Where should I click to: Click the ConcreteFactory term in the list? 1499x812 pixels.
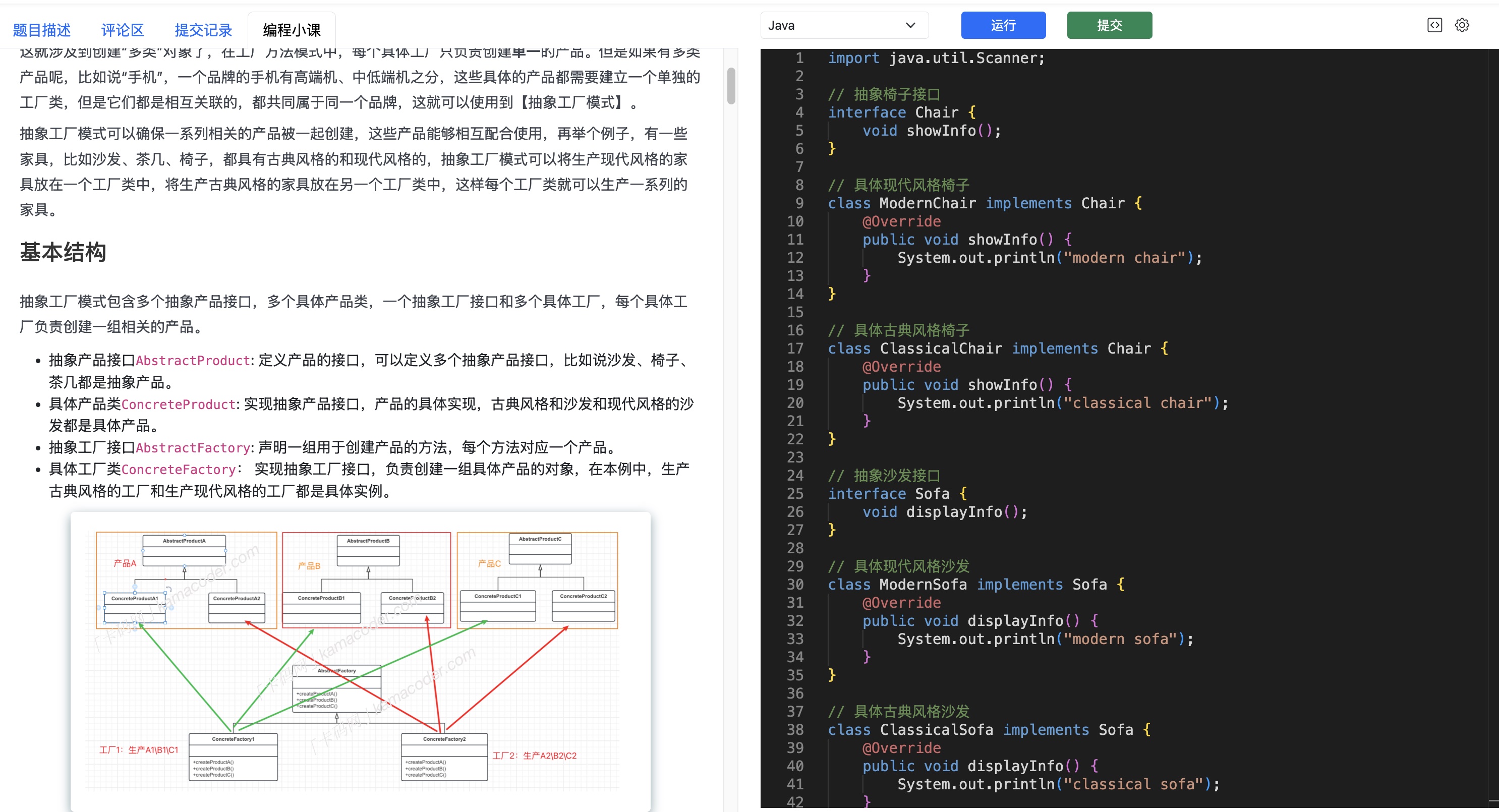pyautogui.click(x=178, y=469)
